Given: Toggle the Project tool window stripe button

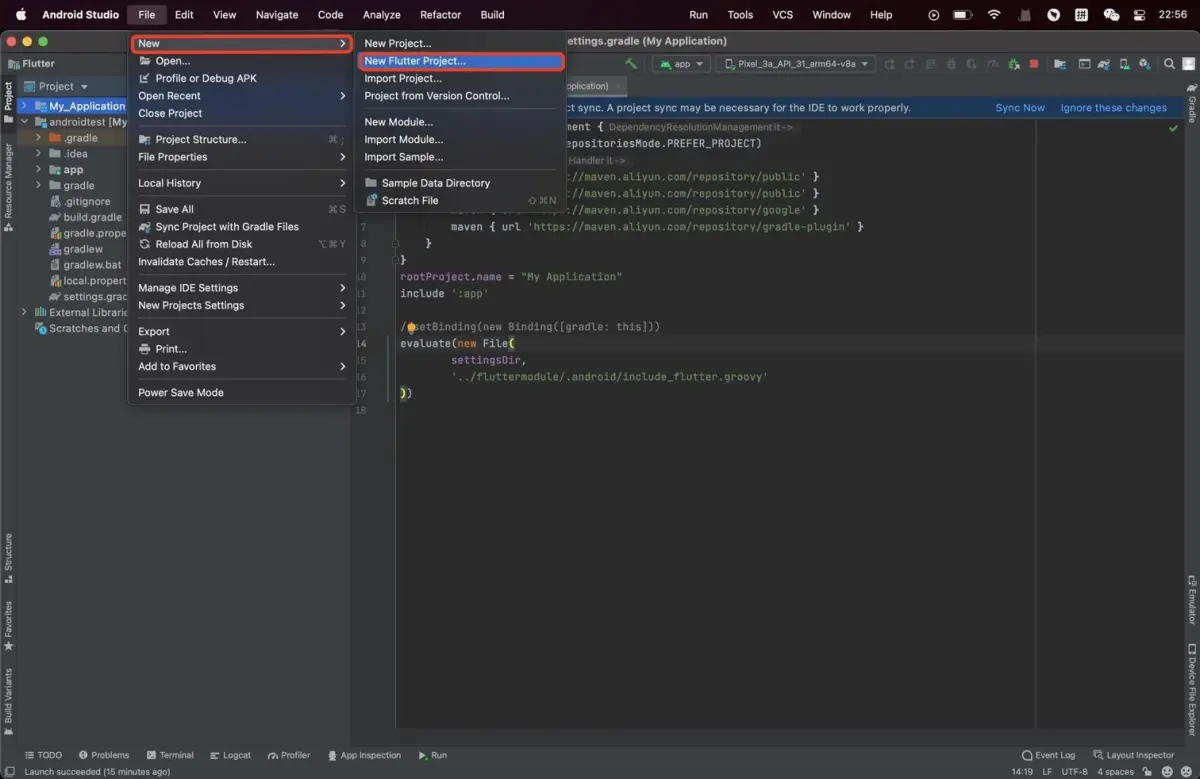Looking at the screenshot, I should (8, 101).
